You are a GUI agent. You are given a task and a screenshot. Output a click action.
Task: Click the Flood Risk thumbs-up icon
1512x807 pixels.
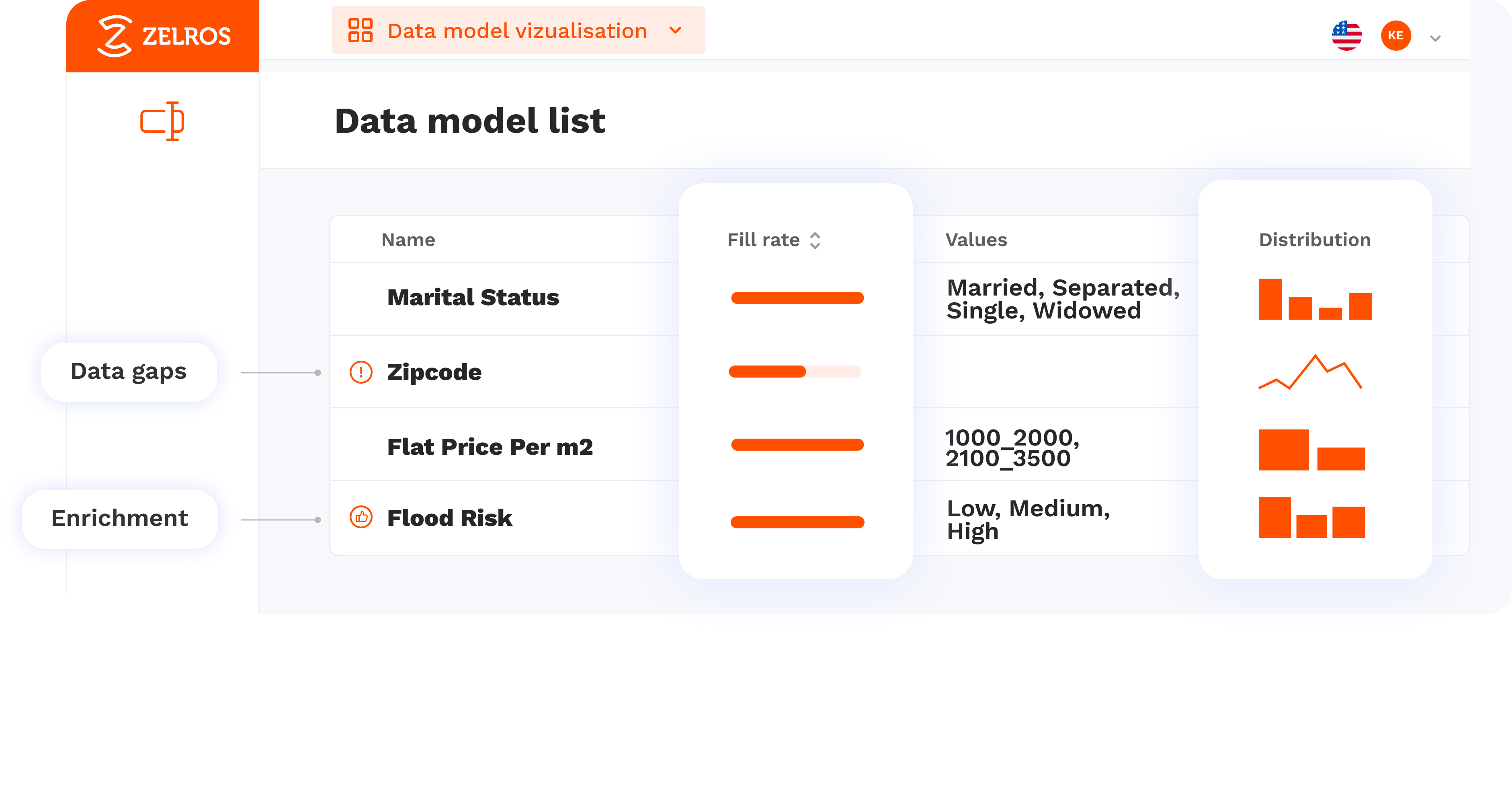pyautogui.click(x=361, y=517)
